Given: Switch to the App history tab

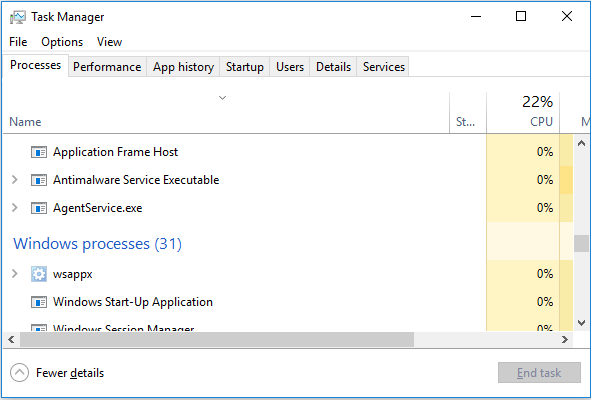Looking at the screenshot, I should pos(183,67).
